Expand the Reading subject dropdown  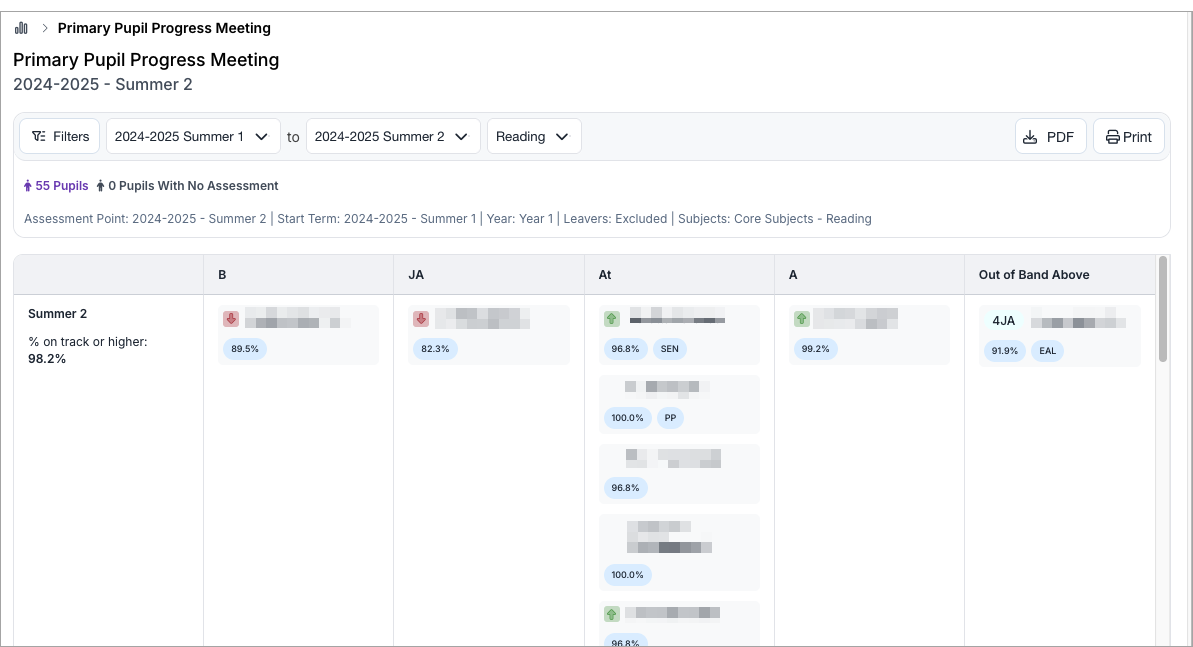533,137
